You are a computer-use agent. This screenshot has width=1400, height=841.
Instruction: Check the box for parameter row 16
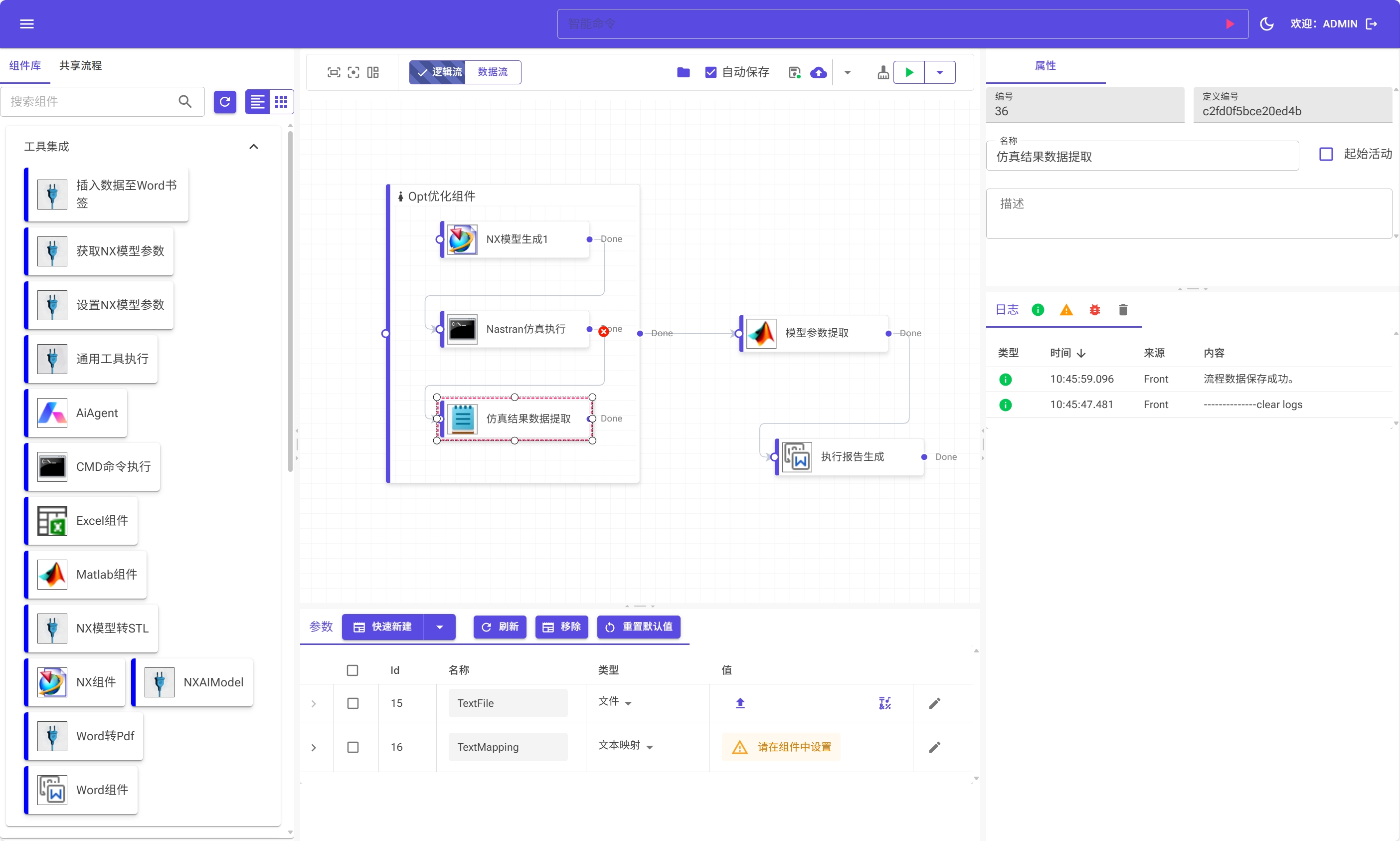(x=352, y=747)
